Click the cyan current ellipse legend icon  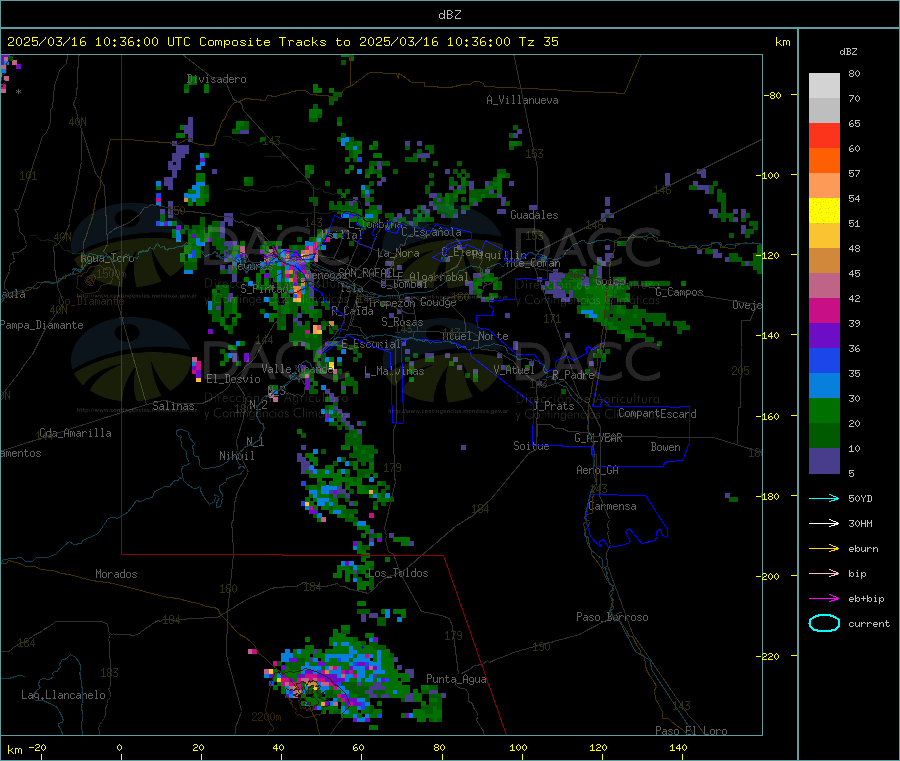824,623
